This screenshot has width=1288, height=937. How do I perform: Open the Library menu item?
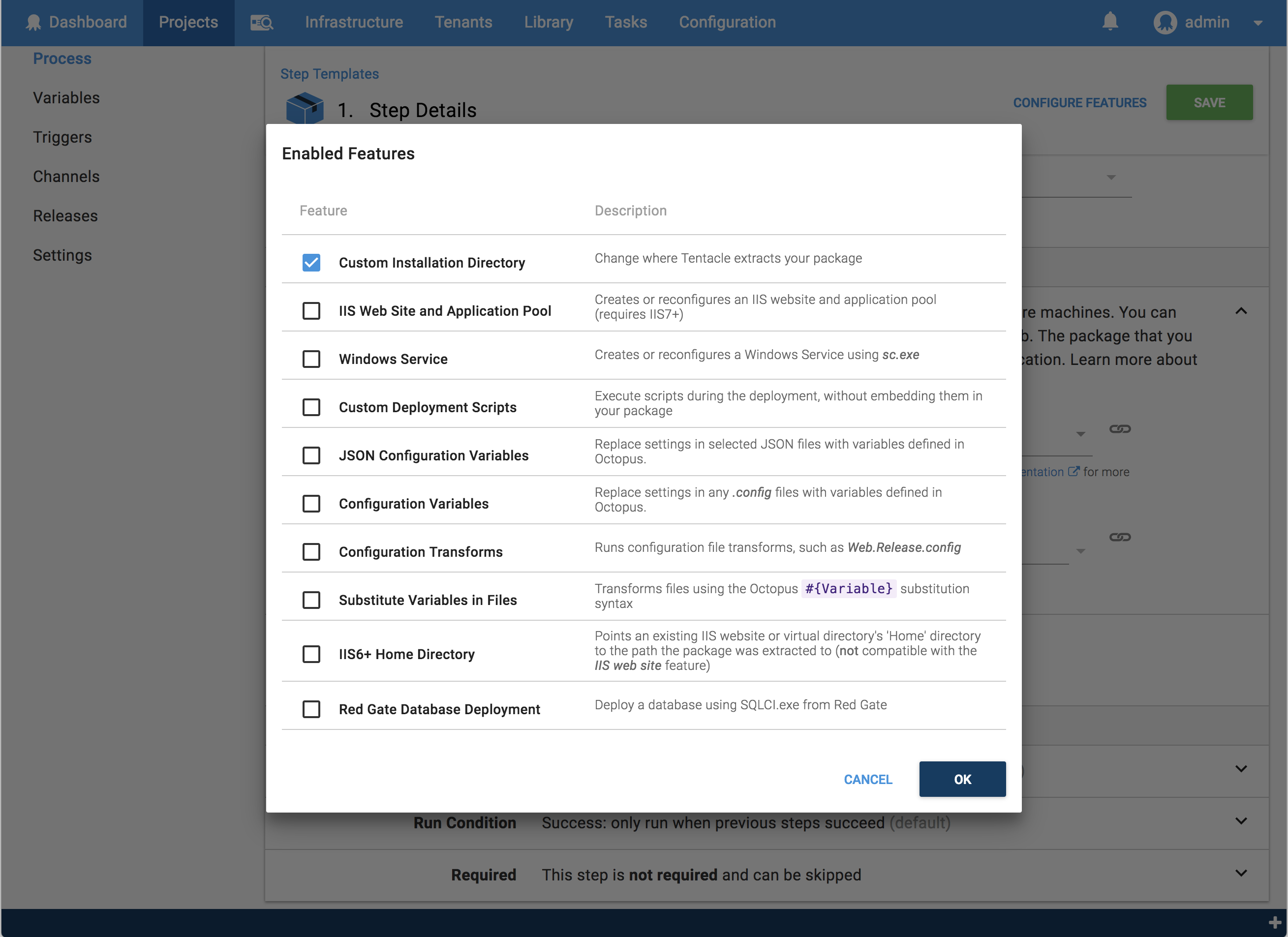coord(548,22)
